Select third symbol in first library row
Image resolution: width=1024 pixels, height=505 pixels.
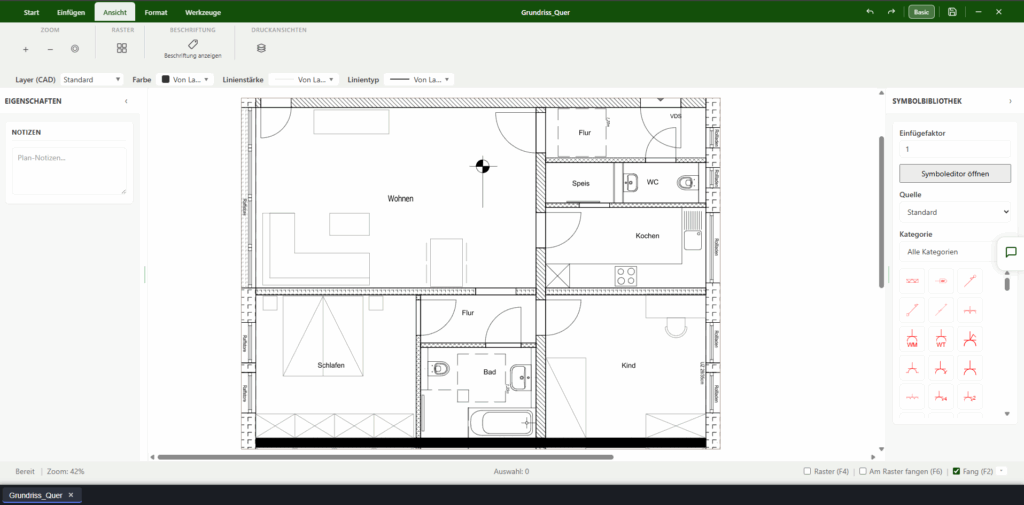[970, 281]
